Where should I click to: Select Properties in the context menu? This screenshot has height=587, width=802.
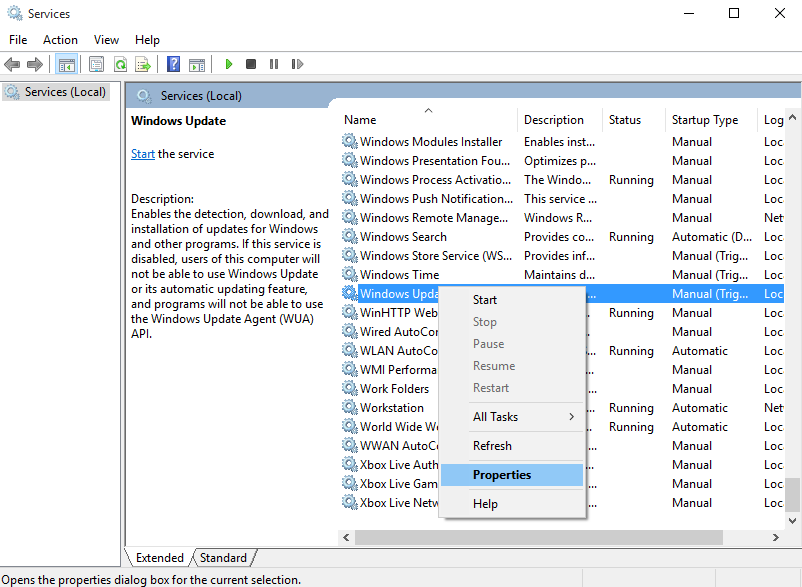point(512,475)
